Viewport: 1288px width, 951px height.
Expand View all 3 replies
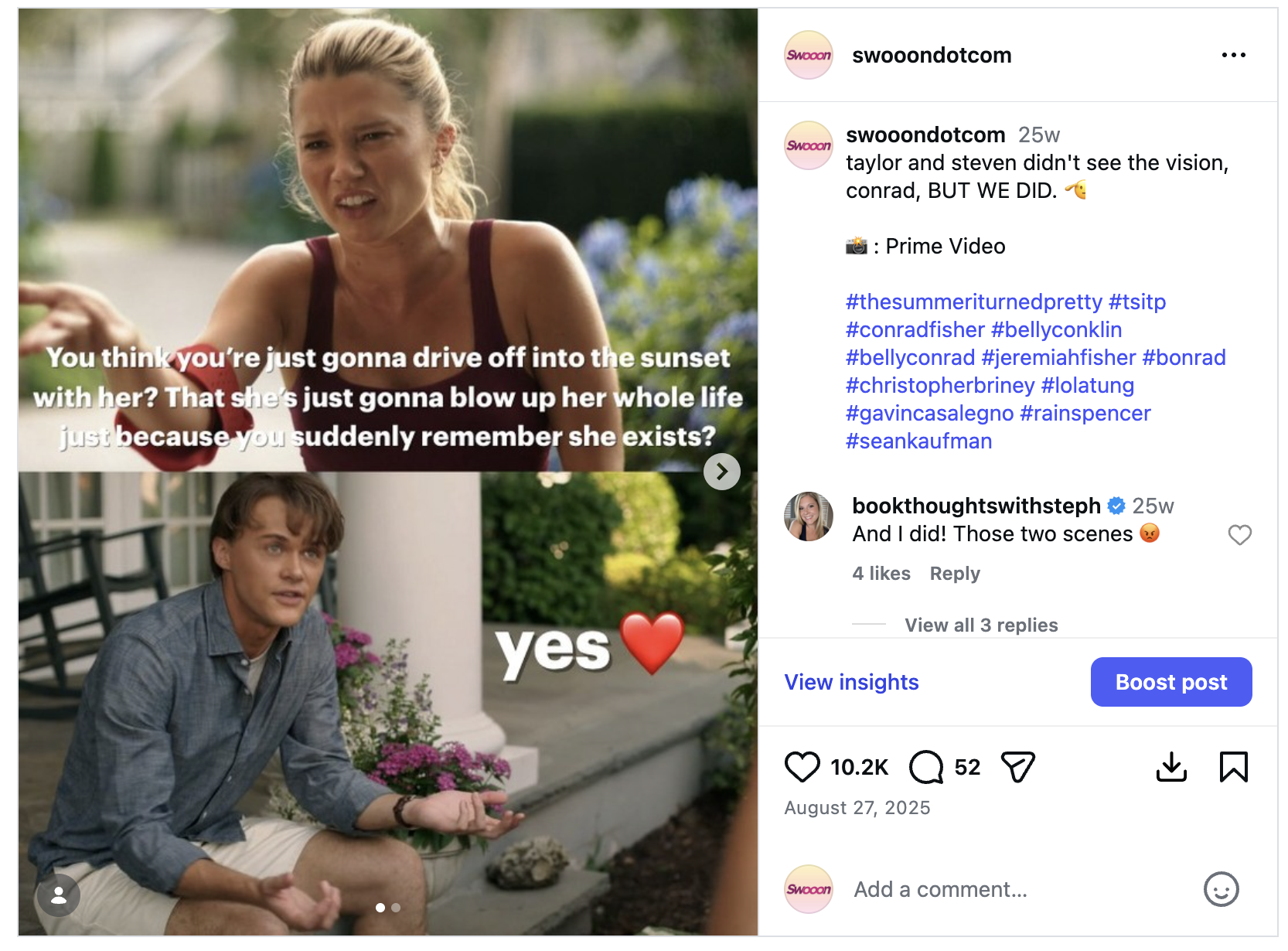(x=981, y=625)
